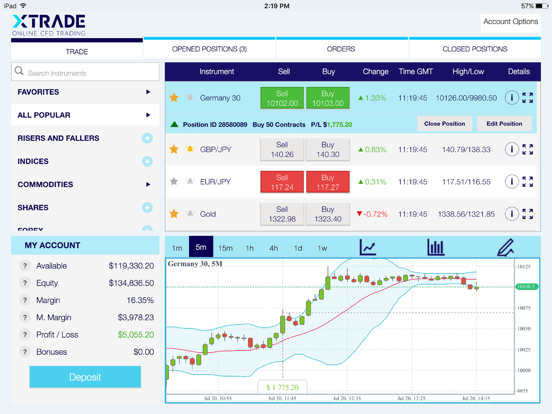Click the Close Position button
Screen dimensions: 552x414
point(445,124)
